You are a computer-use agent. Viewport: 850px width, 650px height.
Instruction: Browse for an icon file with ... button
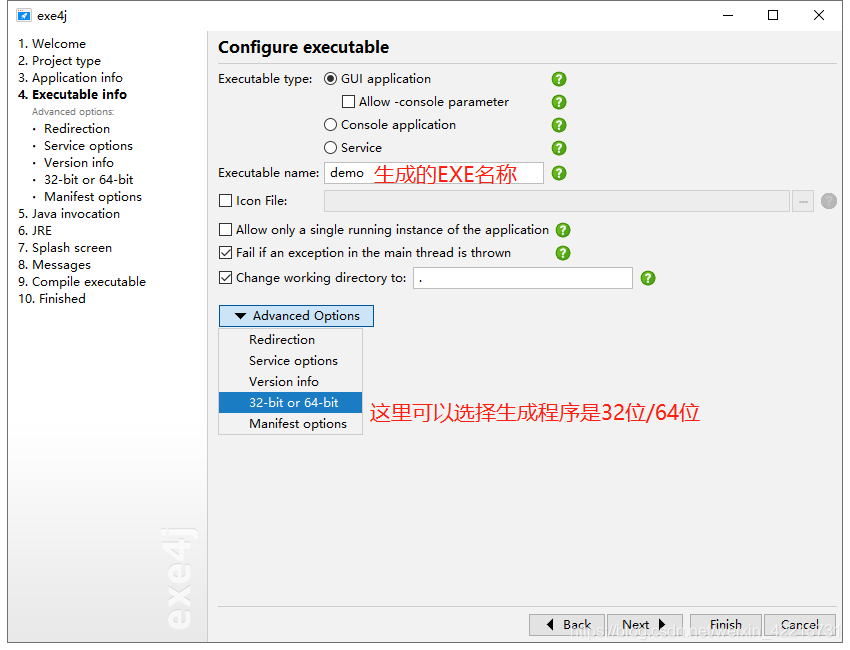pos(803,201)
